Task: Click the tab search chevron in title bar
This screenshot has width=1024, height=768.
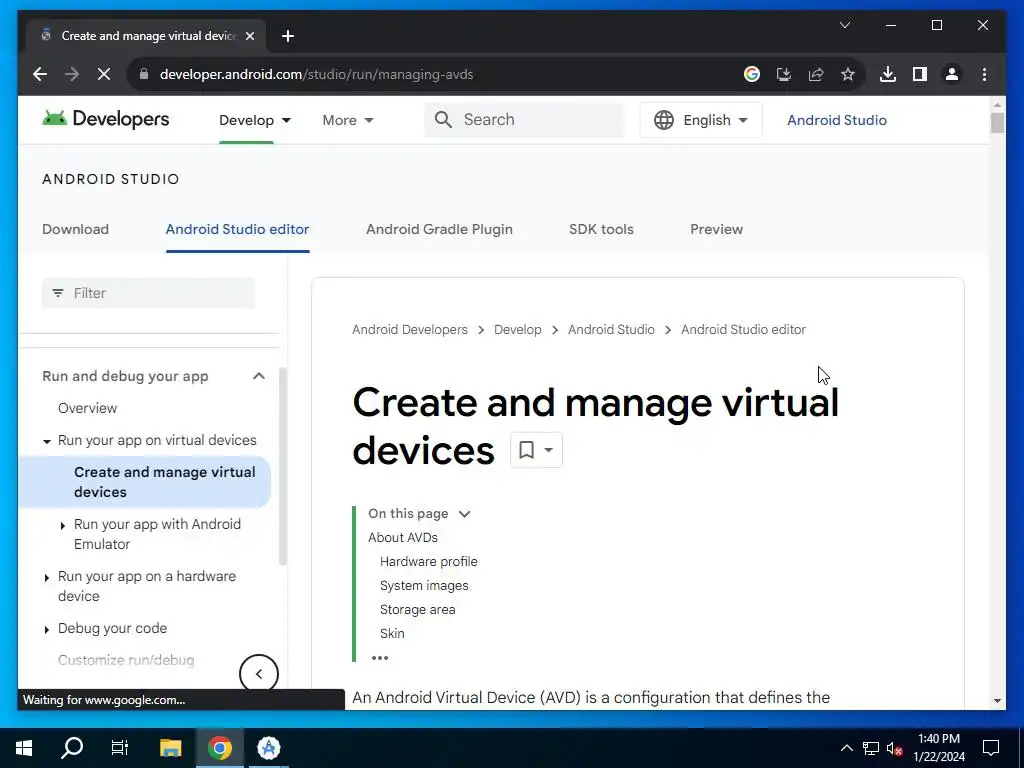Action: pyautogui.click(x=844, y=25)
